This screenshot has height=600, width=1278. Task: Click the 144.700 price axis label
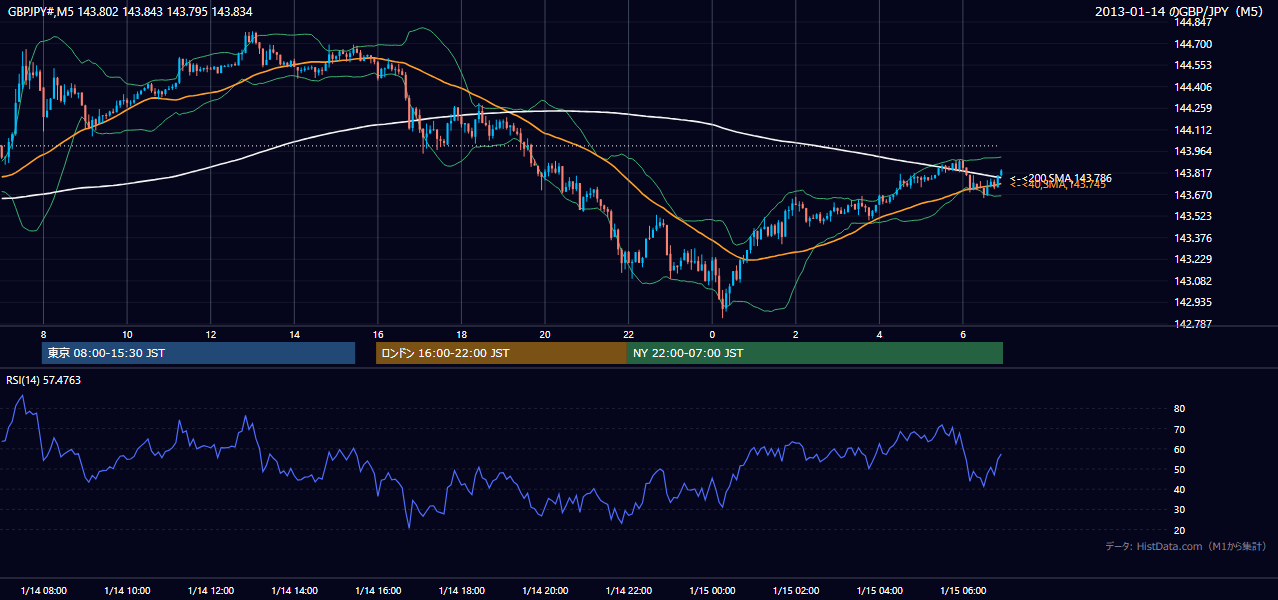[x=1194, y=44]
